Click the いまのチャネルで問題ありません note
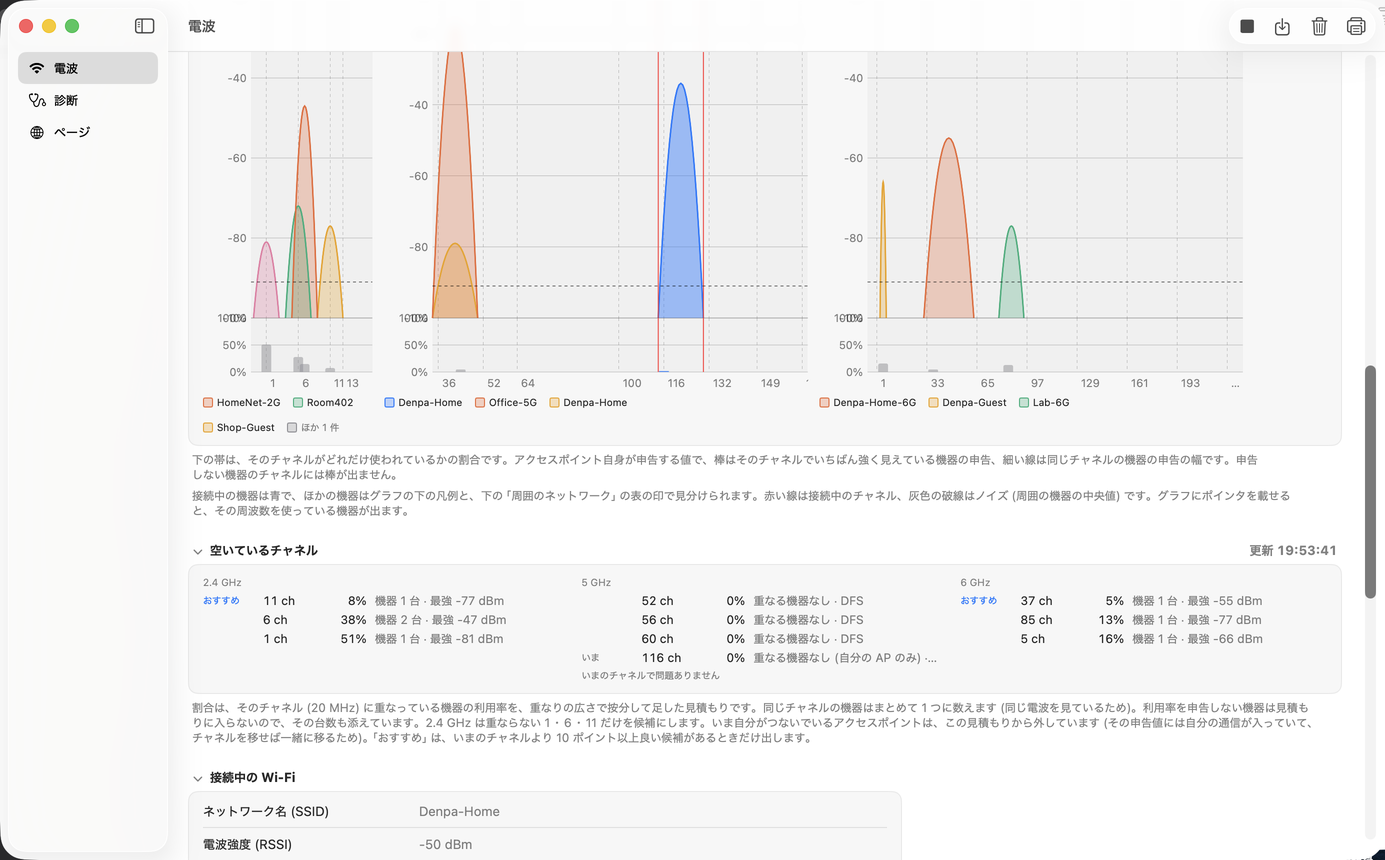The image size is (1385, 860). pos(650,676)
